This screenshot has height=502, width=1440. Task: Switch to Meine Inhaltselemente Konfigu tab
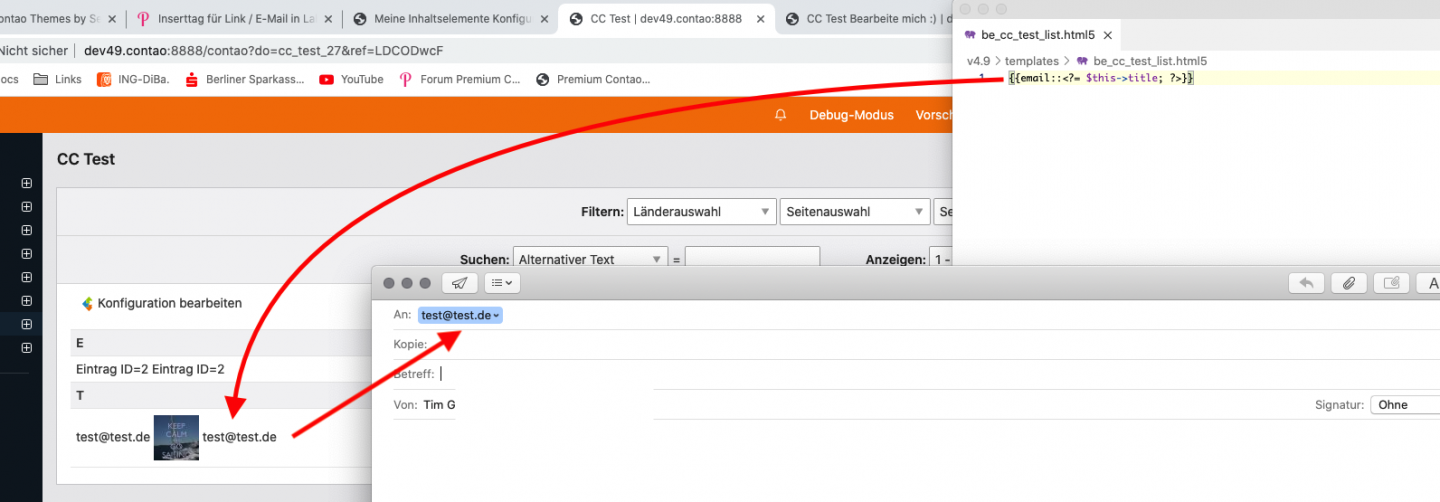pyautogui.click(x=450, y=19)
